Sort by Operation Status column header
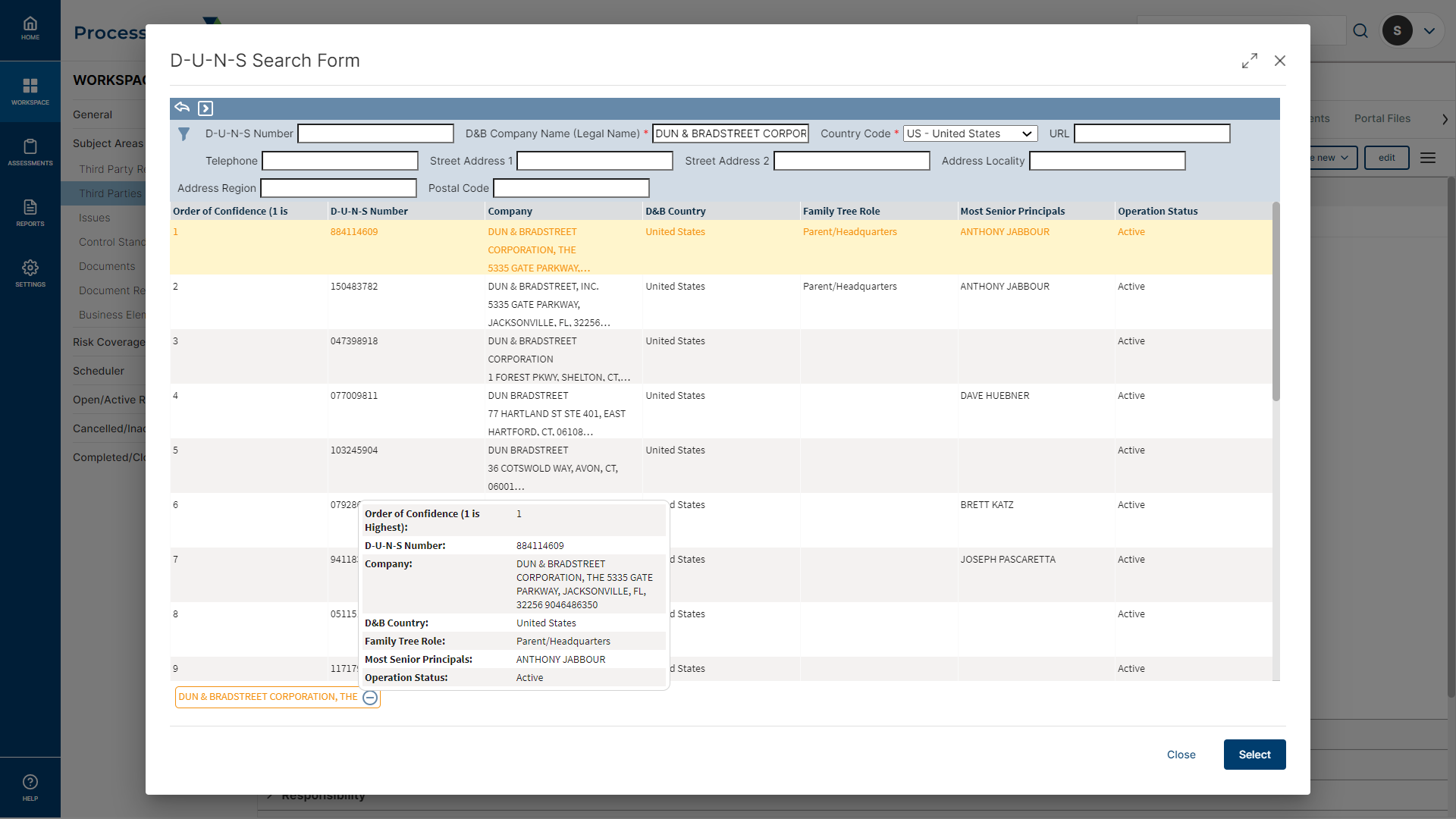The width and height of the screenshot is (1456, 819). click(x=1193, y=211)
